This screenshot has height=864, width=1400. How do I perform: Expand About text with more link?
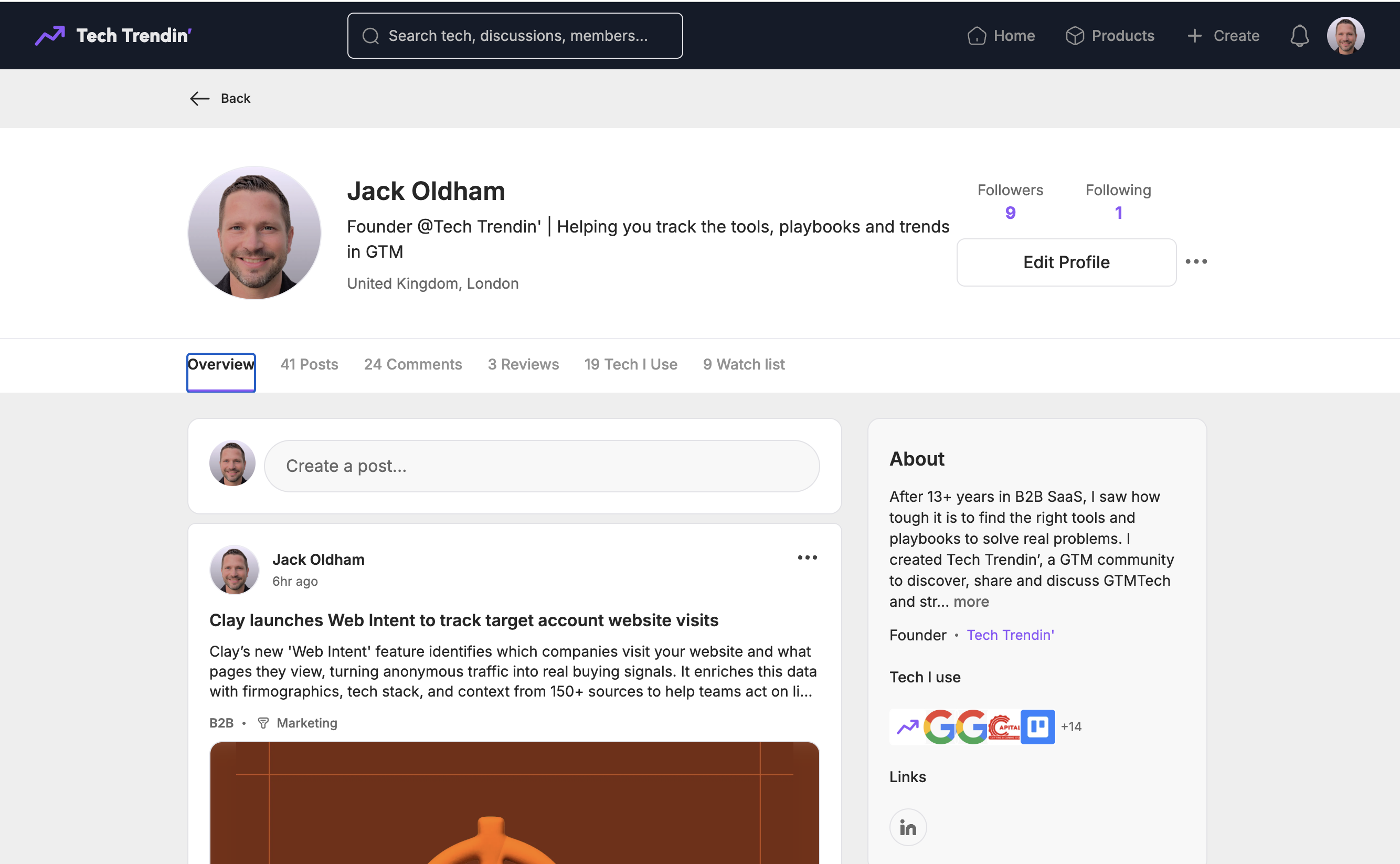pyautogui.click(x=971, y=601)
